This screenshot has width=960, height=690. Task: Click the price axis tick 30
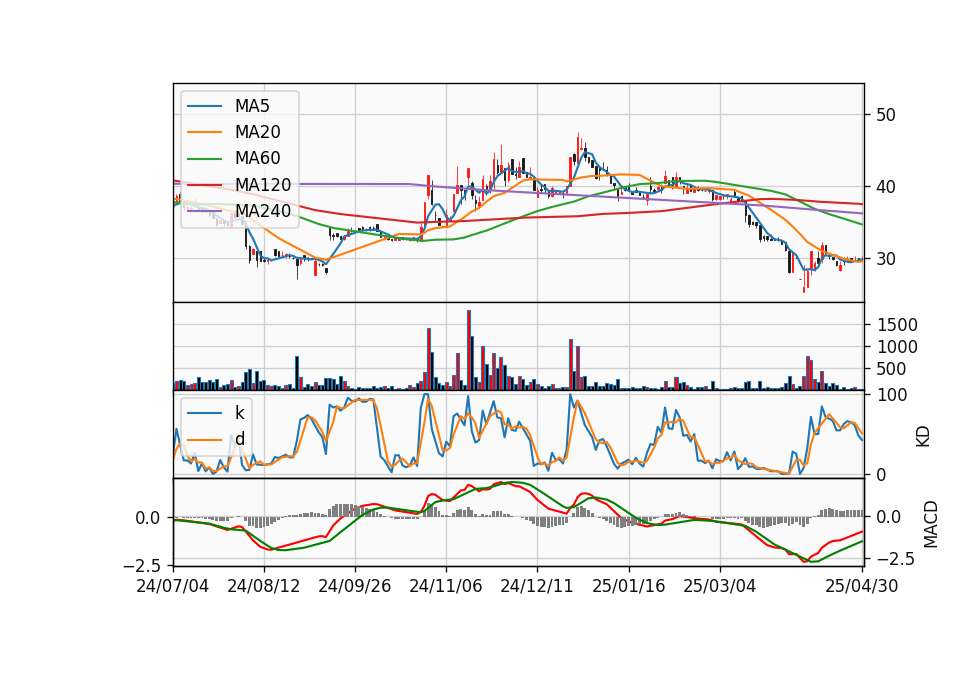click(x=885, y=259)
